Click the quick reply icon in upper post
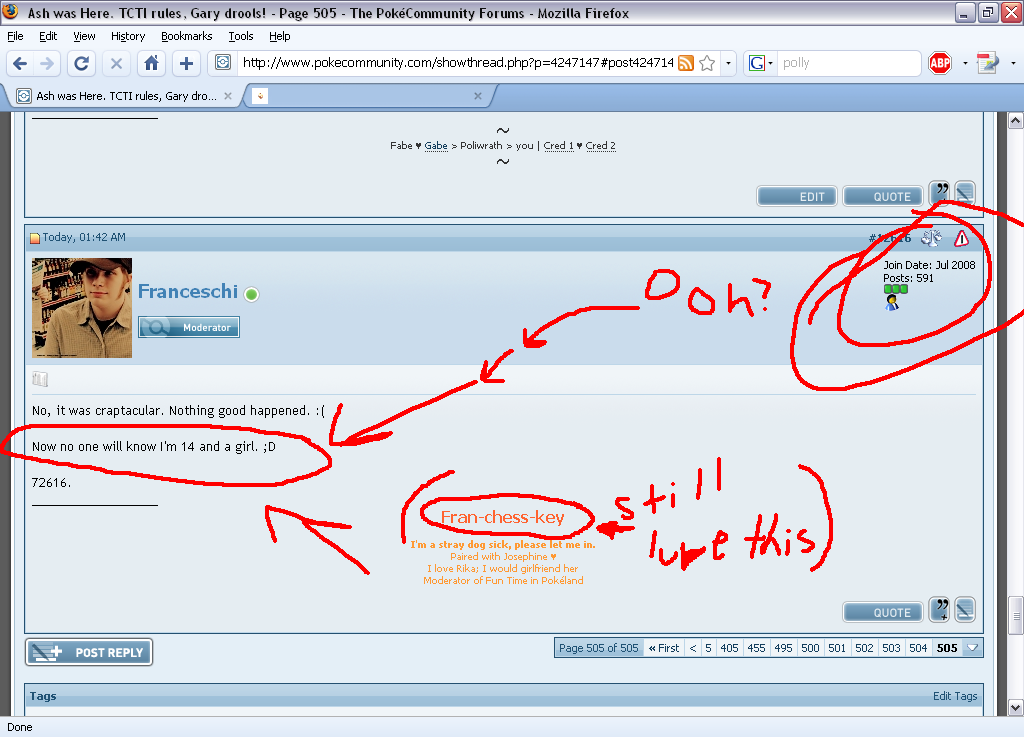 965,193
